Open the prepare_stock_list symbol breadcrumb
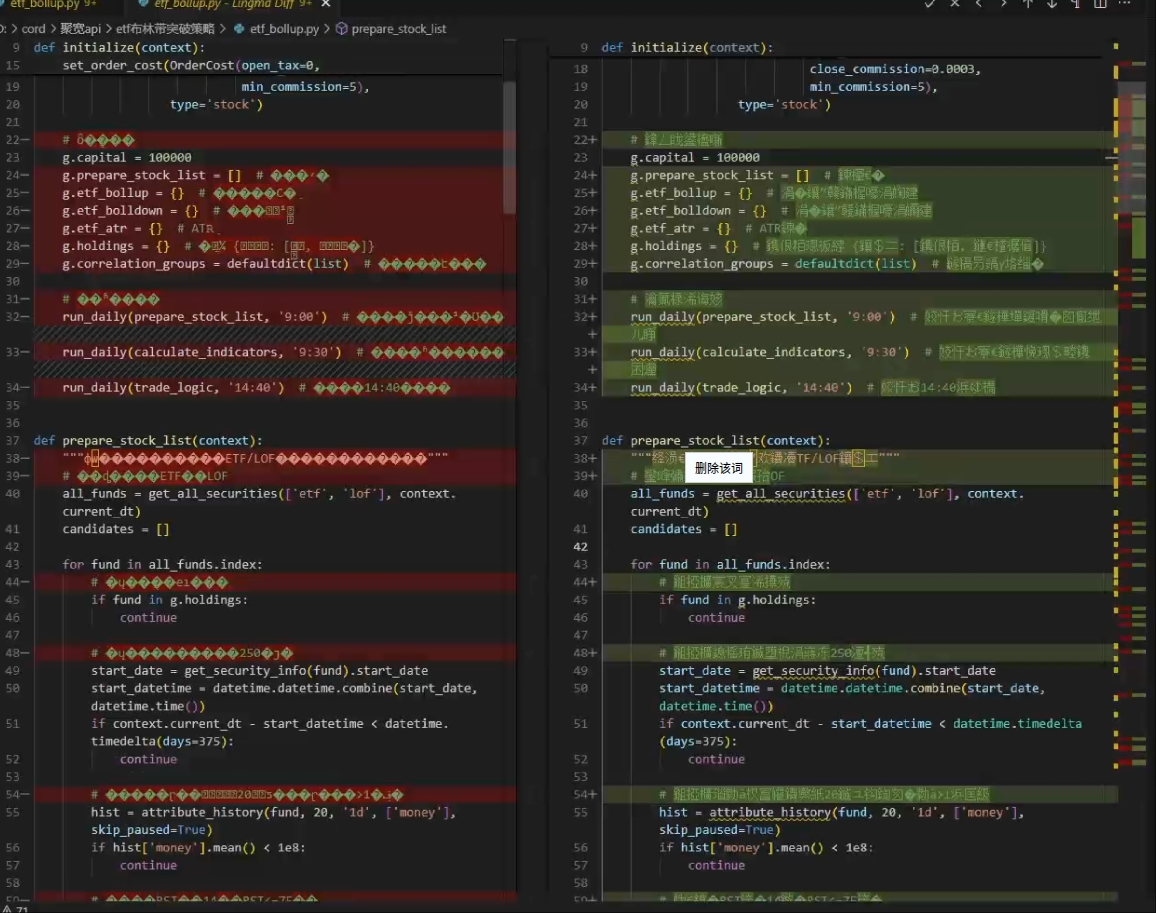Viewport: 1156px width, 913px height. [398, 29]
